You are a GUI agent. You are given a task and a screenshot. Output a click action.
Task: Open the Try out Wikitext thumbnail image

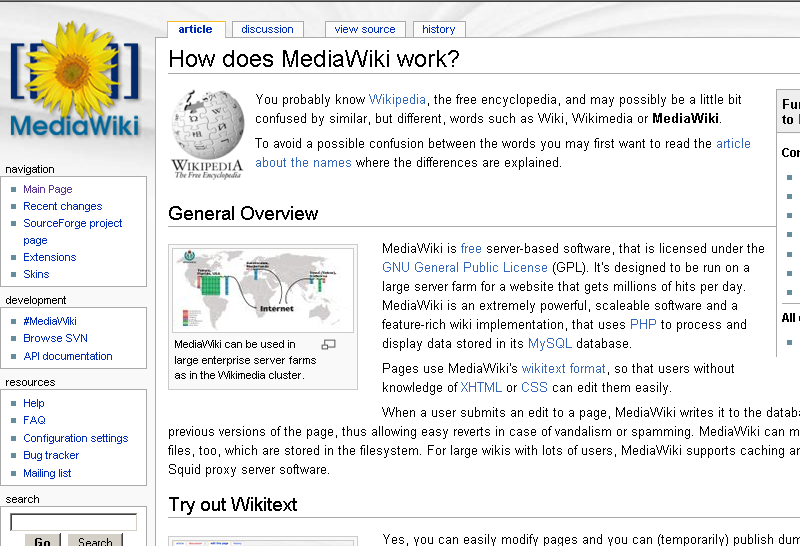[263, 542]
